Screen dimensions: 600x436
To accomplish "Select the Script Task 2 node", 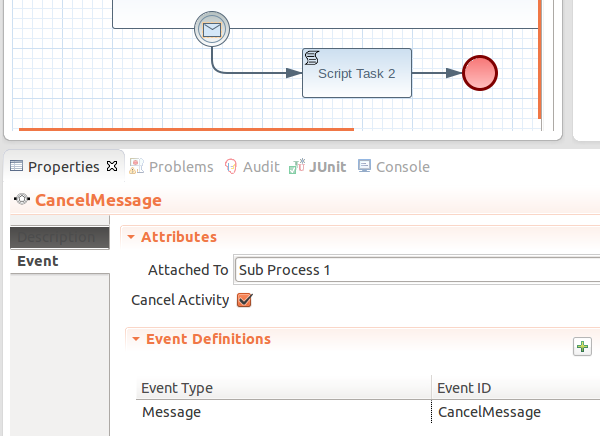I will point(357,73).
